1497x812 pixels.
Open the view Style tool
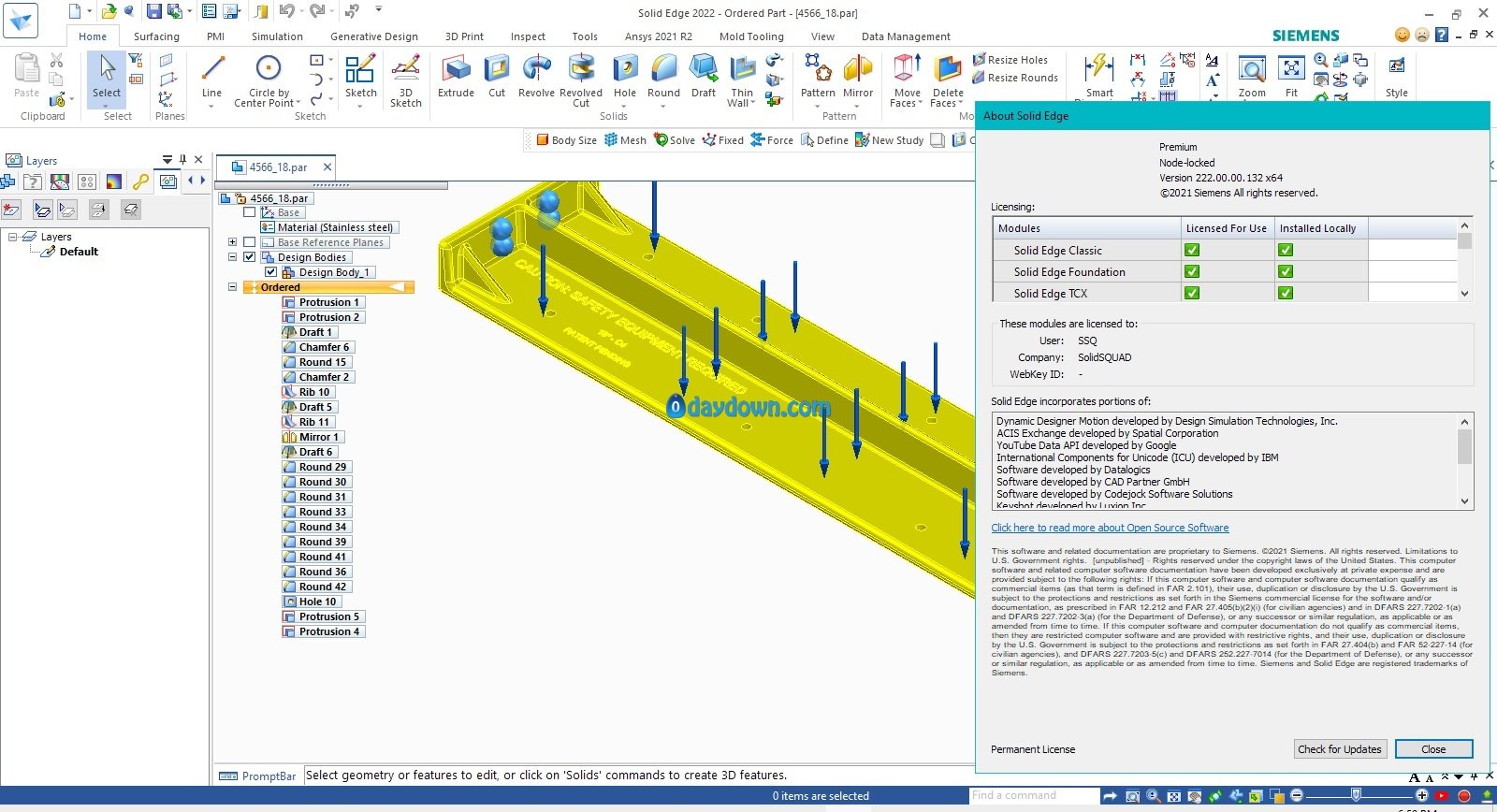(1396, 77)
